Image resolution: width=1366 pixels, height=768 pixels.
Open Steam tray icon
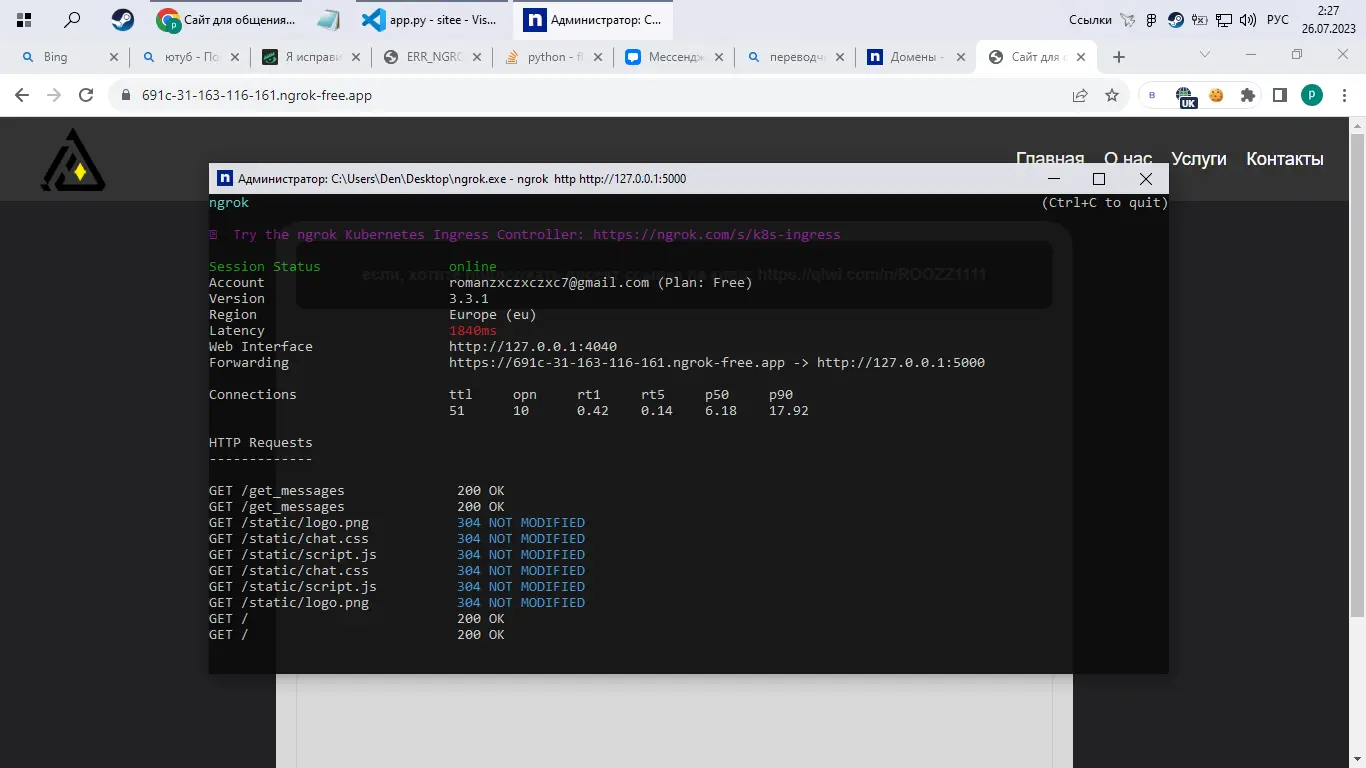(x=1176, y=19)
